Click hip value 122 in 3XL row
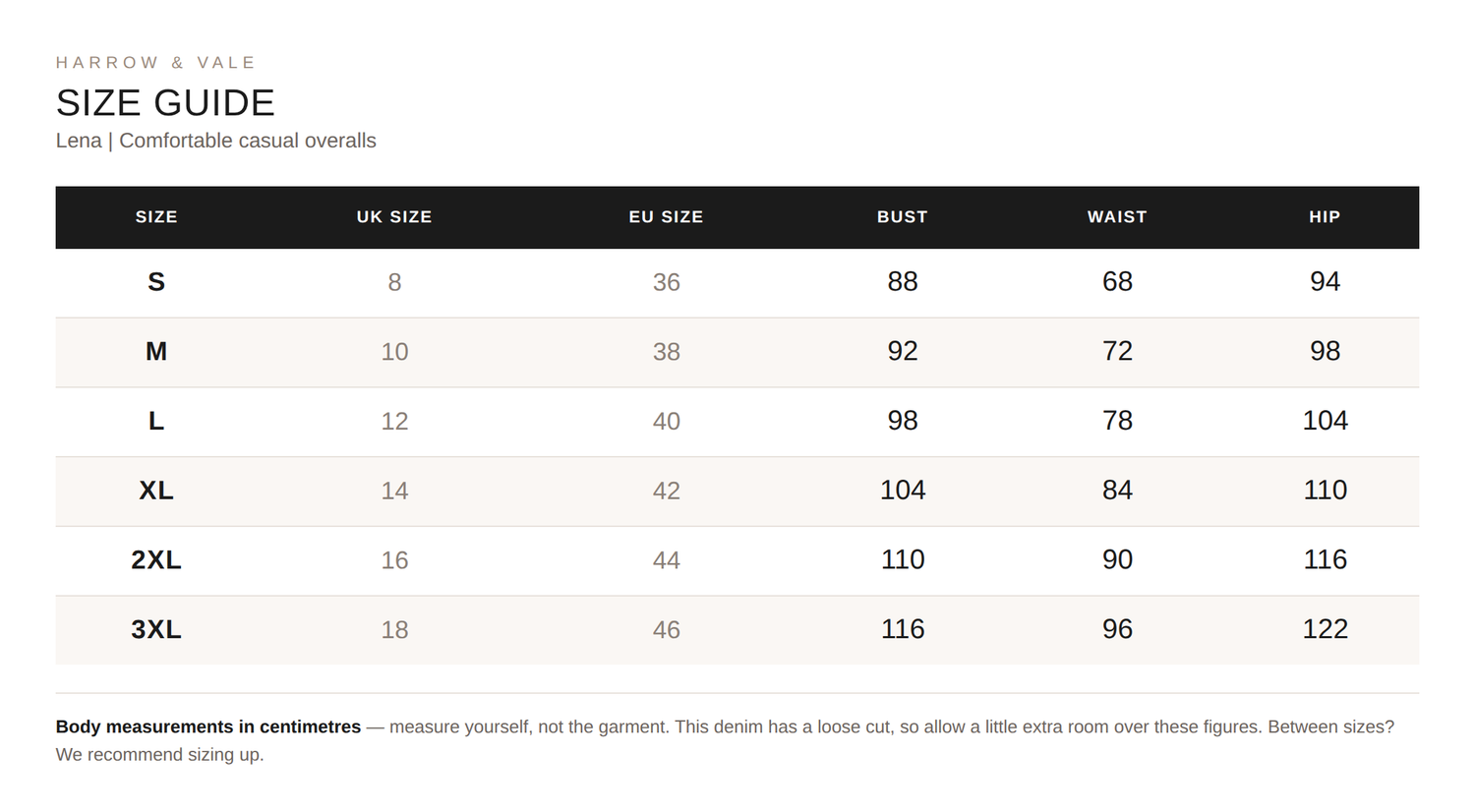This screenshot has width=1475, height=812. click(x=1325, y=629)
